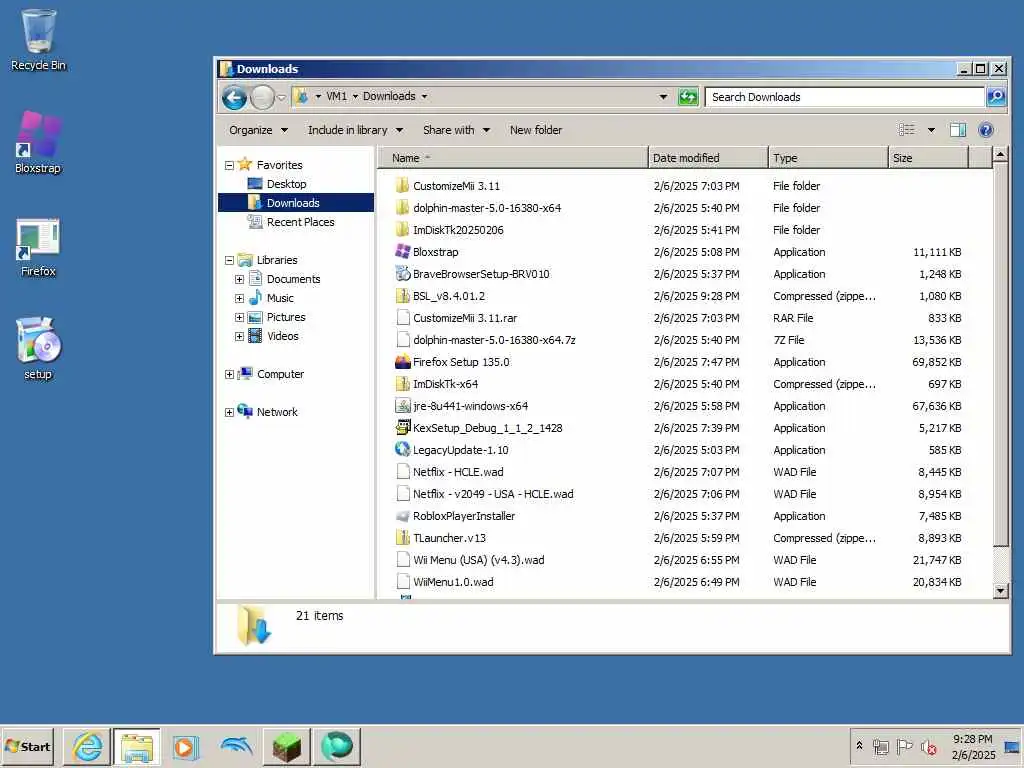Image resolution: width=1024 pixels, height=768 pixels.
Task: Open Windows Media Player from taskbar
Action: tap(185, 746)
